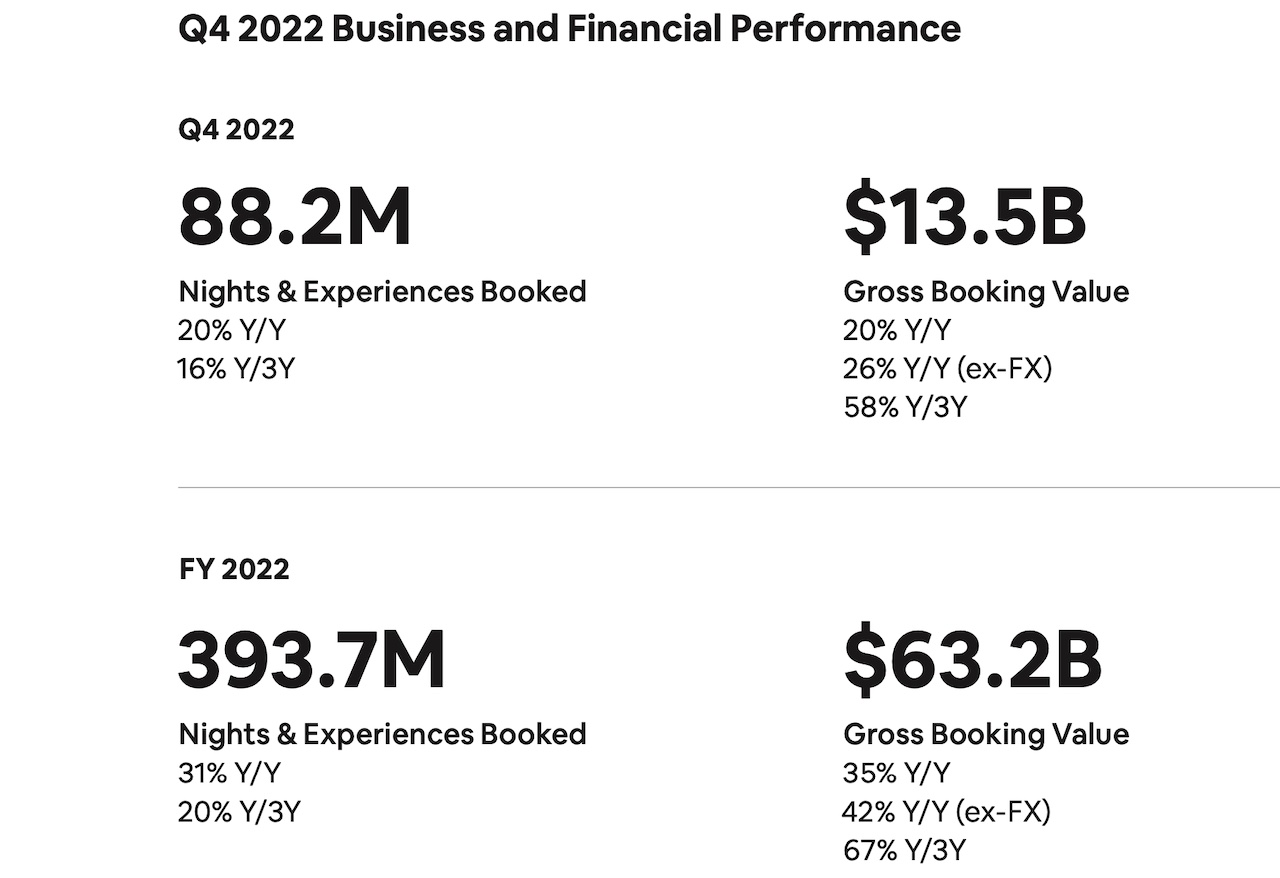Click the horizontal divider between sections
Viewport: 1280px width, 878px height.
click(x=728, y=488)
